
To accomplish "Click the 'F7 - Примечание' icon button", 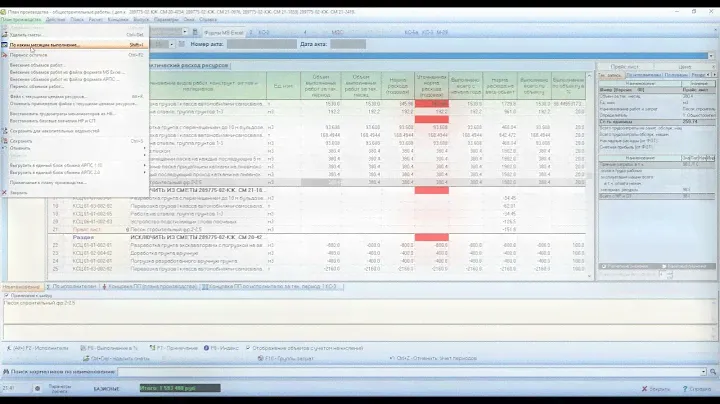I will click(x=150, y=347).
